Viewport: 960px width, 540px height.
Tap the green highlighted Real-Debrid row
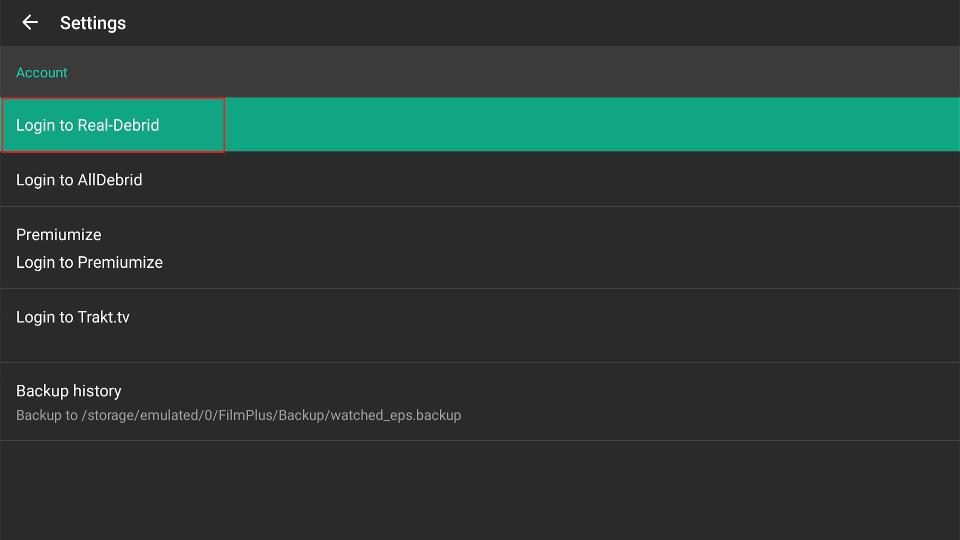pos(480,124)
